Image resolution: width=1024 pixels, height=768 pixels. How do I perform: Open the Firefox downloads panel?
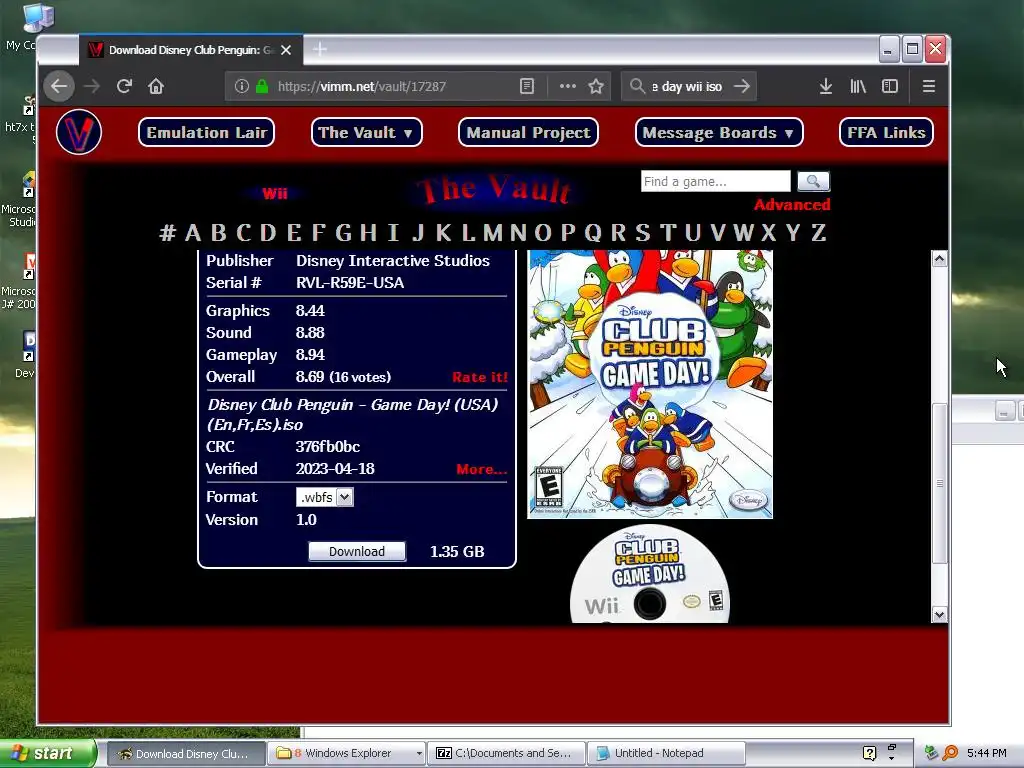point(825,86)
